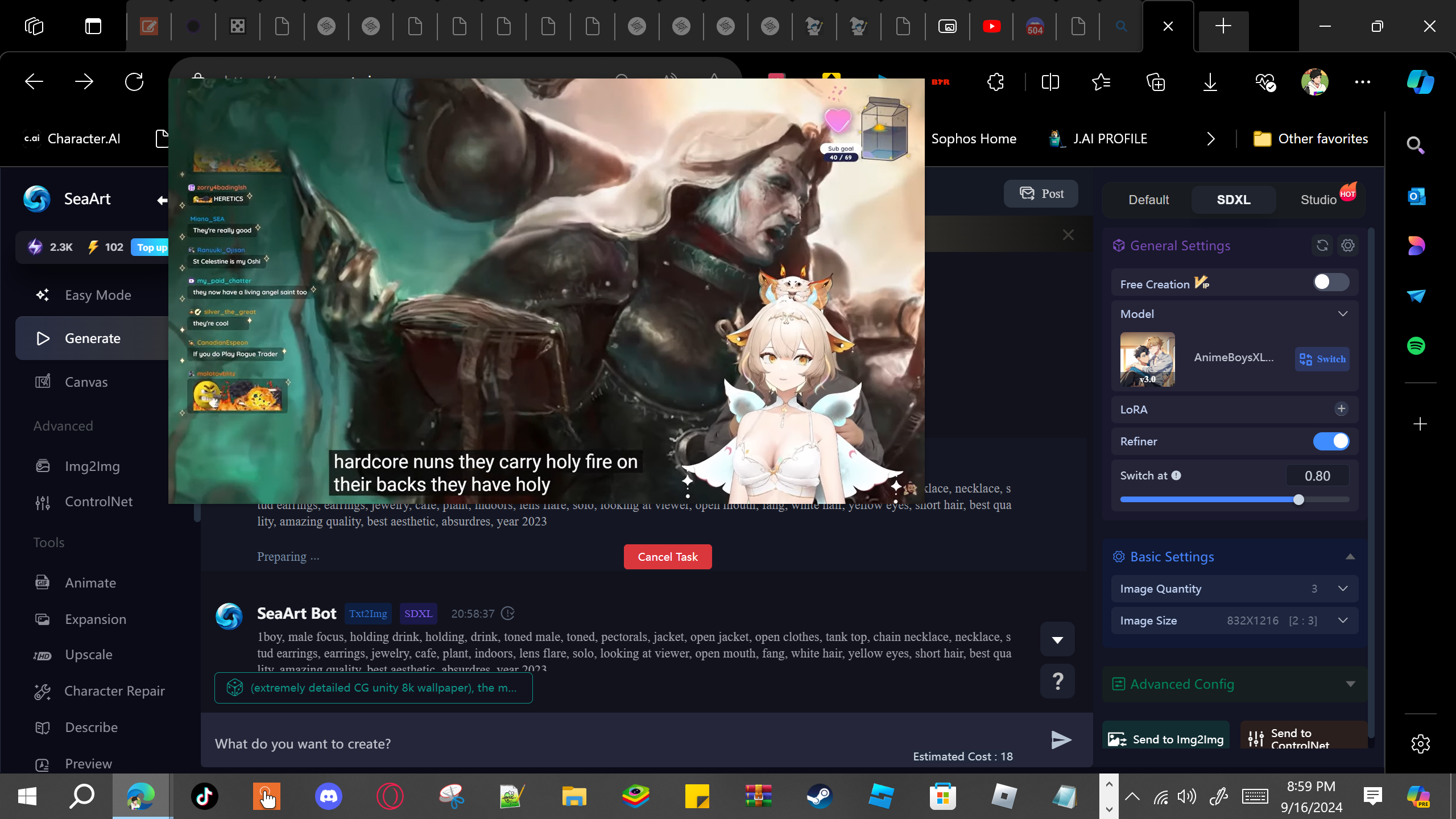Switch to the Default tab

1148,200
